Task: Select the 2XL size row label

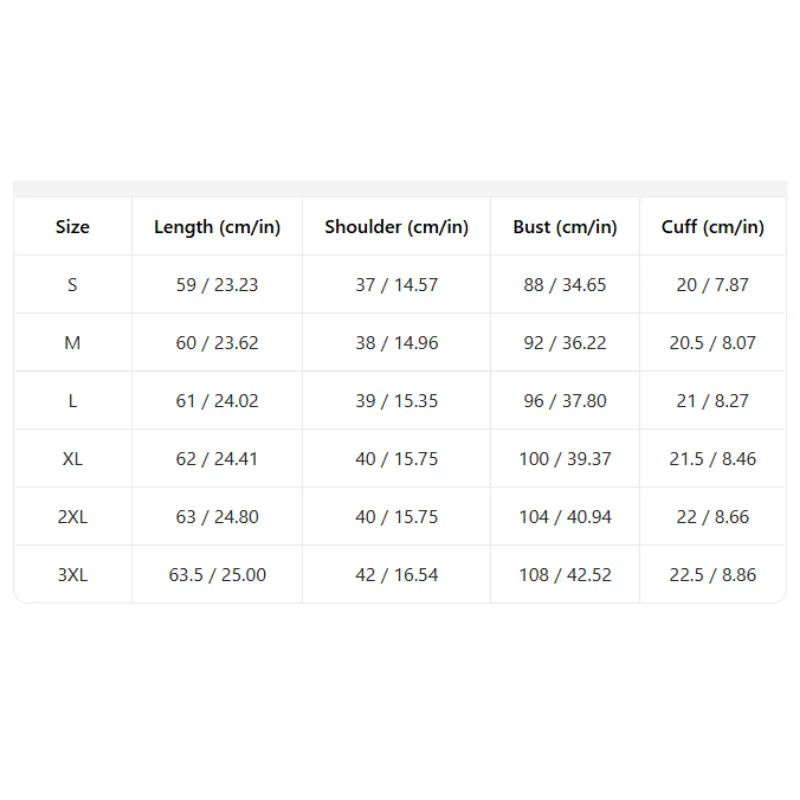Action: 72,517
